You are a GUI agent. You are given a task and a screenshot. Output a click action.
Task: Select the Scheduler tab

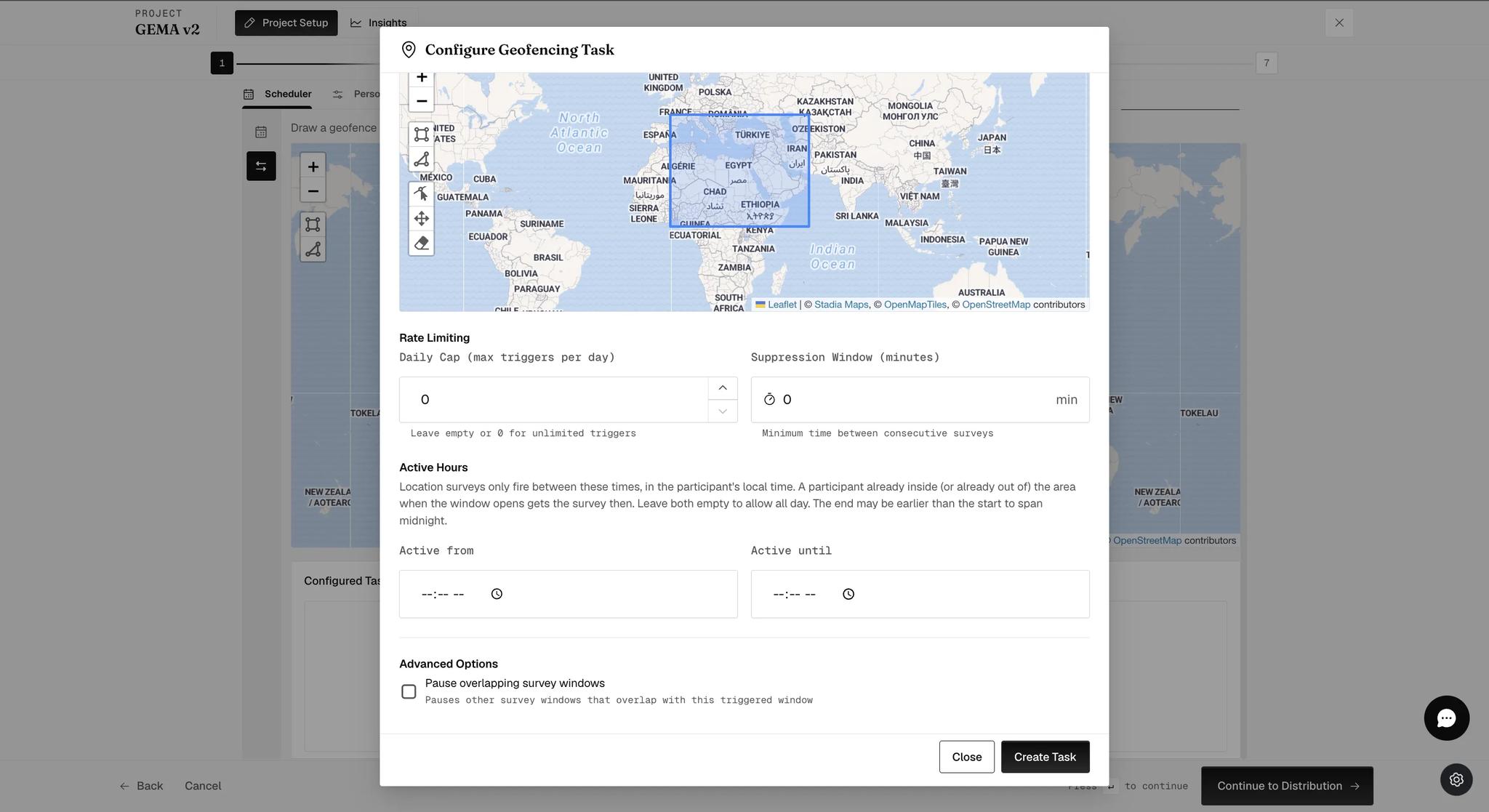(x=277, y=94)
